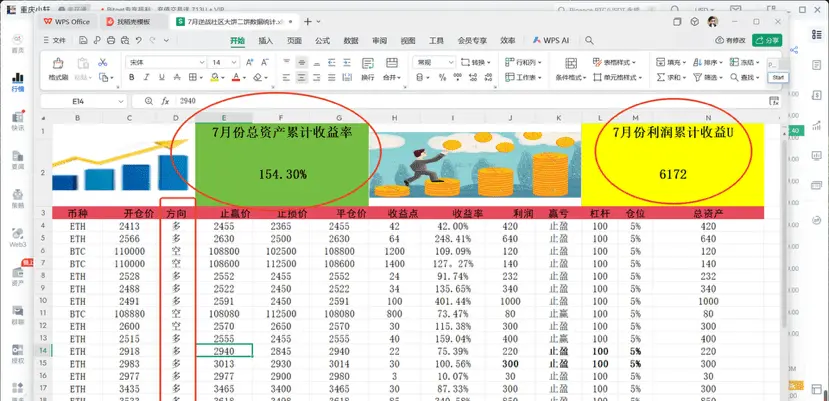Open the File (文件) menu
The width and height of the screenshot is (829, 401).
[55, 41]
